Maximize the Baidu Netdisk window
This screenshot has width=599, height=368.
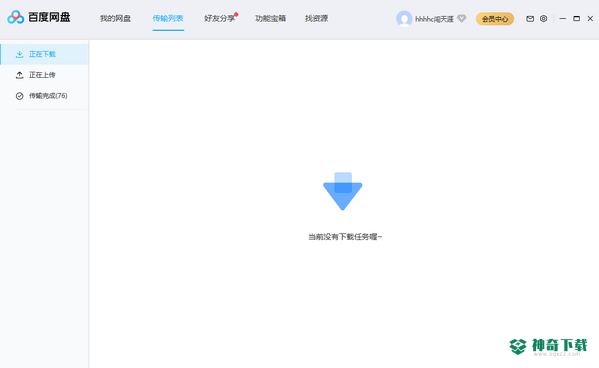tap(576, 18)
